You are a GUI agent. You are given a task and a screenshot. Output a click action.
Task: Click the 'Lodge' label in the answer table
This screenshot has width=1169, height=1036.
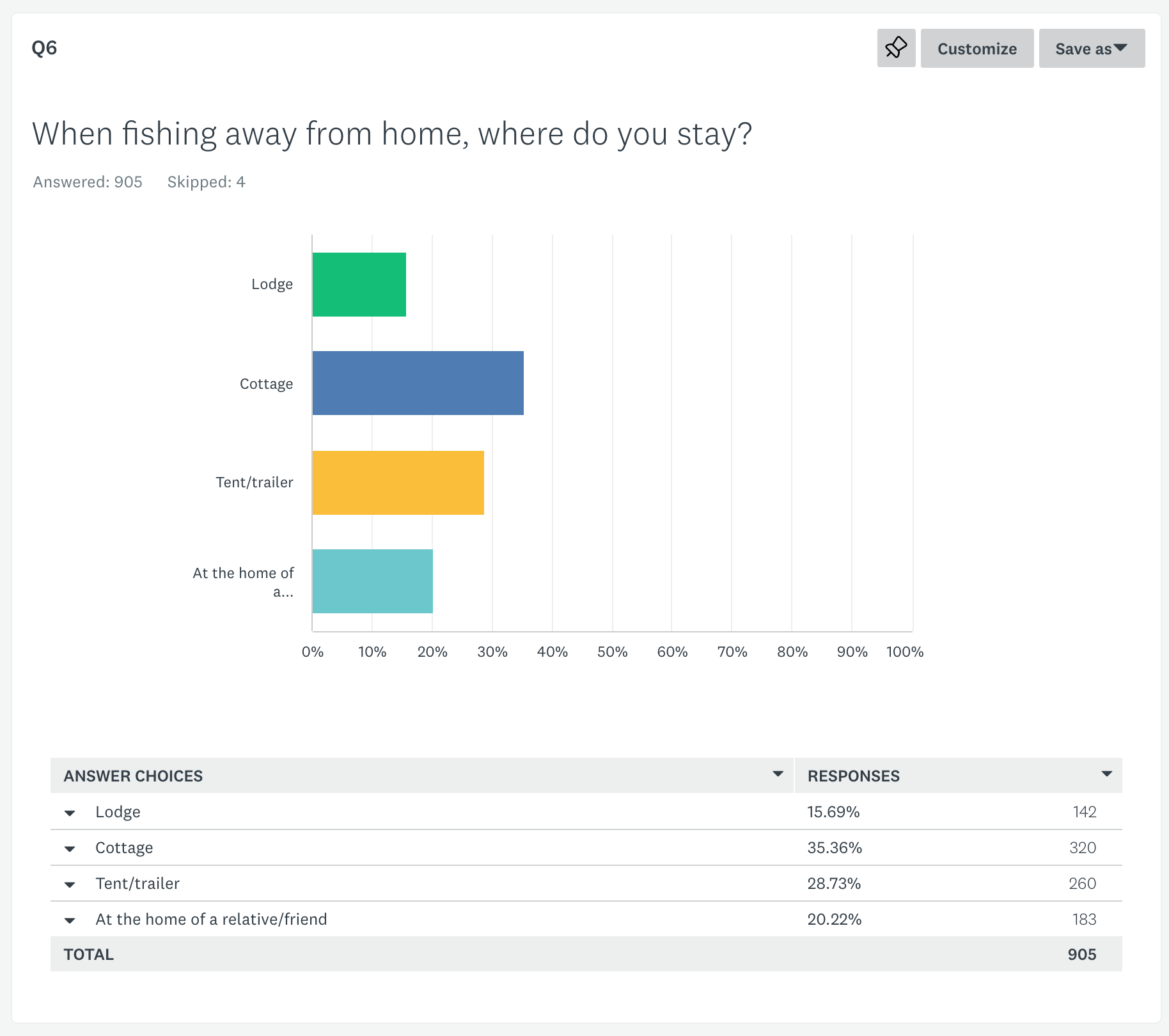(118, 812)
